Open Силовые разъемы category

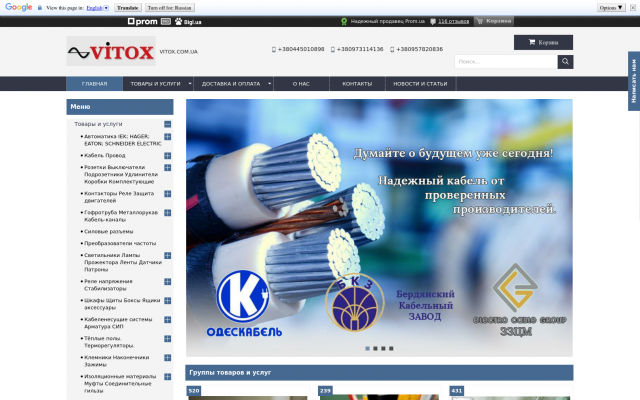point(109,231)
